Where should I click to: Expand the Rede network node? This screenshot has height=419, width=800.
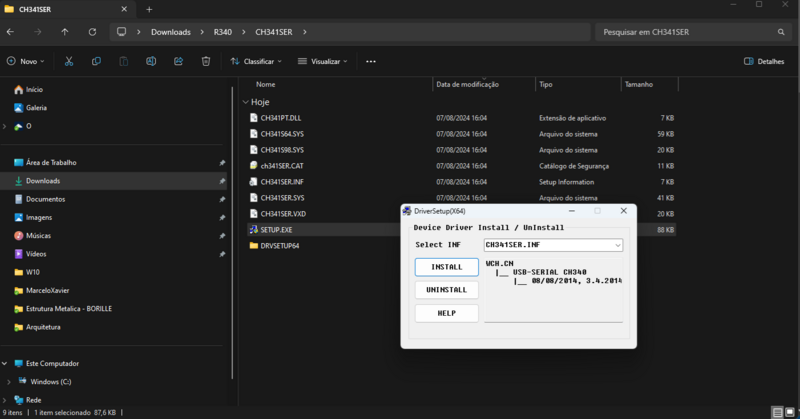[5, 400]
